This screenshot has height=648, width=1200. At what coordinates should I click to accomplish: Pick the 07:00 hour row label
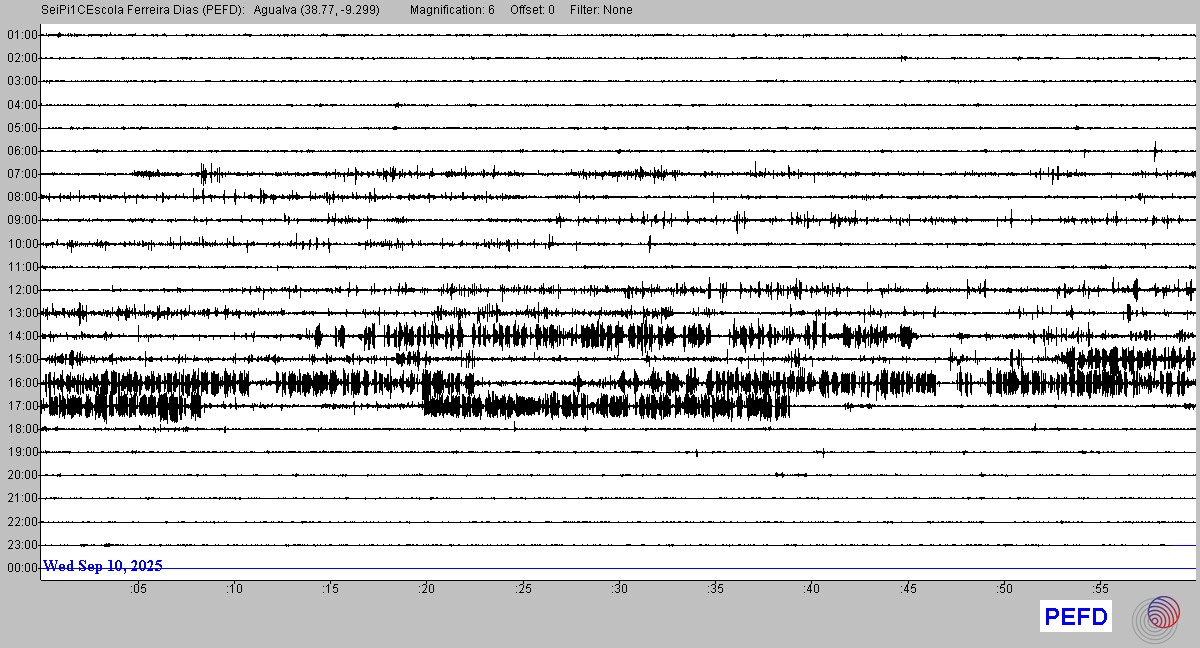[x=22, y=174]
